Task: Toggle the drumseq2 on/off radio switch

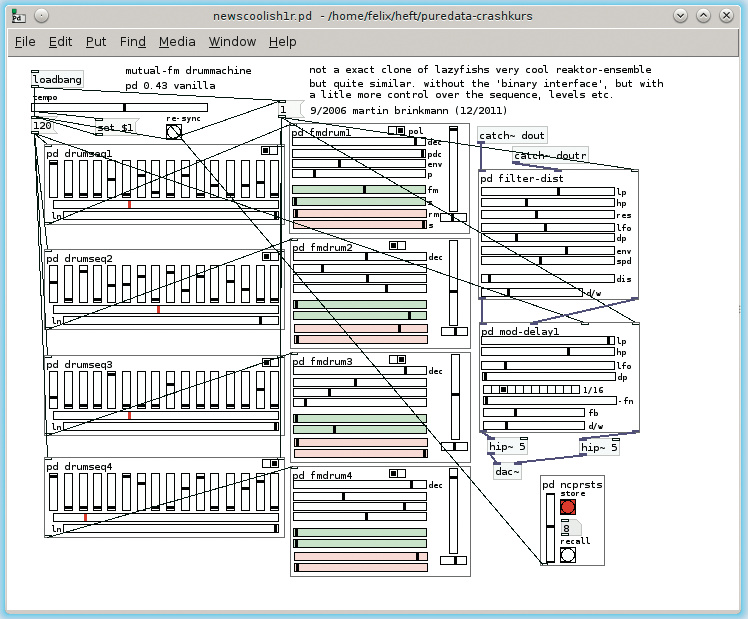Action: pos(270,257)
